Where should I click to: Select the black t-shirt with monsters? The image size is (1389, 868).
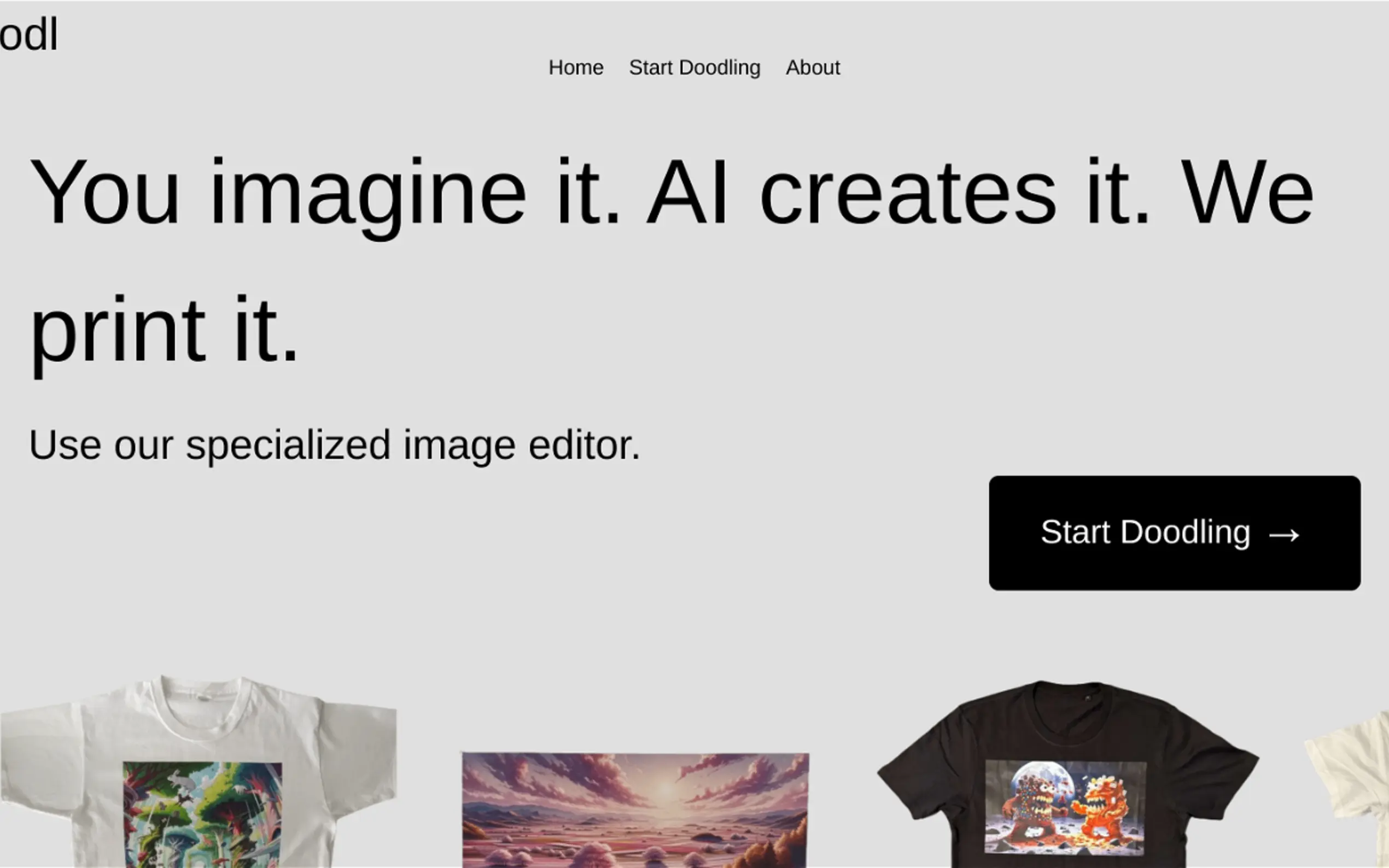click(x=1068, y=774)
